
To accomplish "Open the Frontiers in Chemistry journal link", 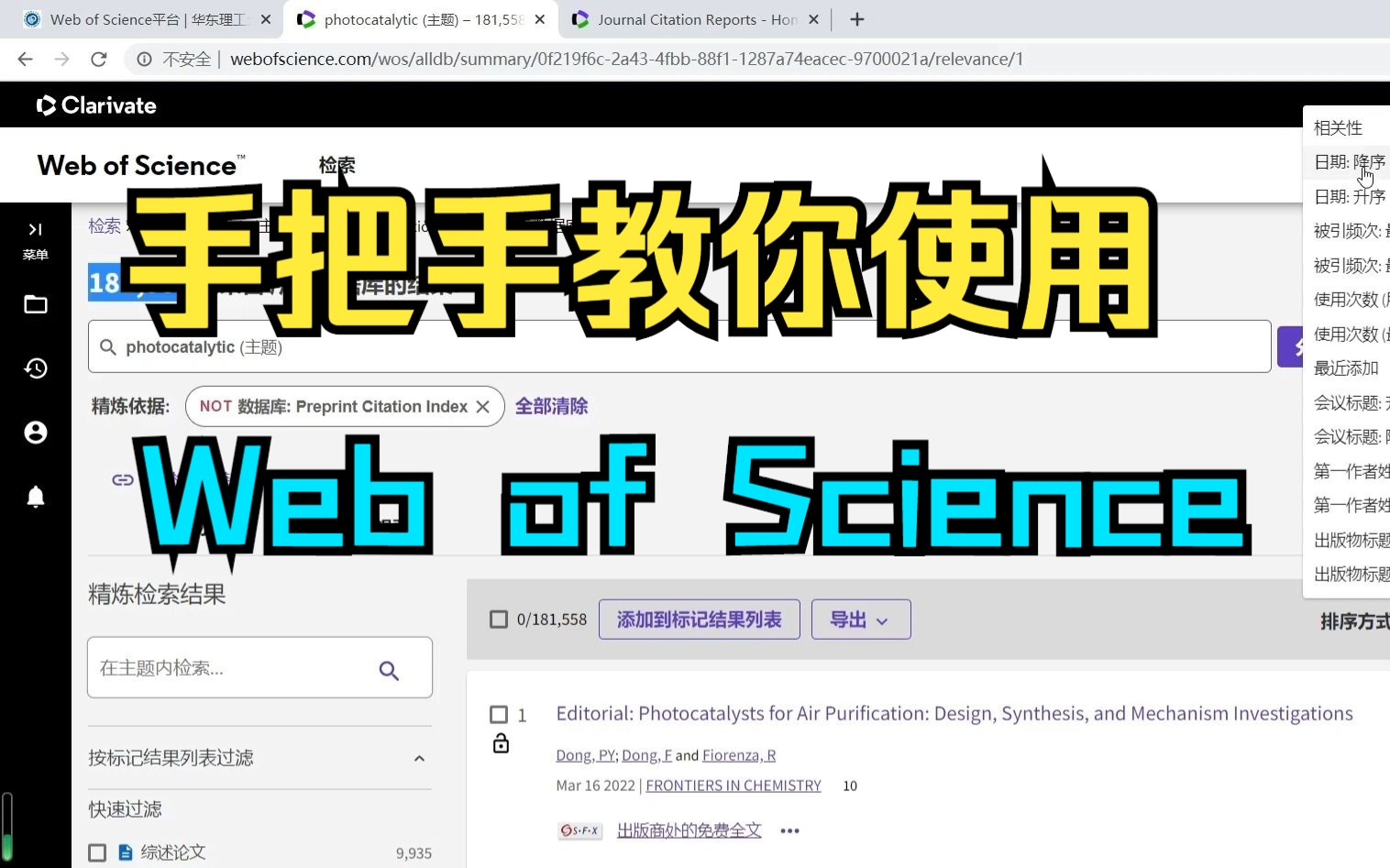I will click(x=734, y=786).
